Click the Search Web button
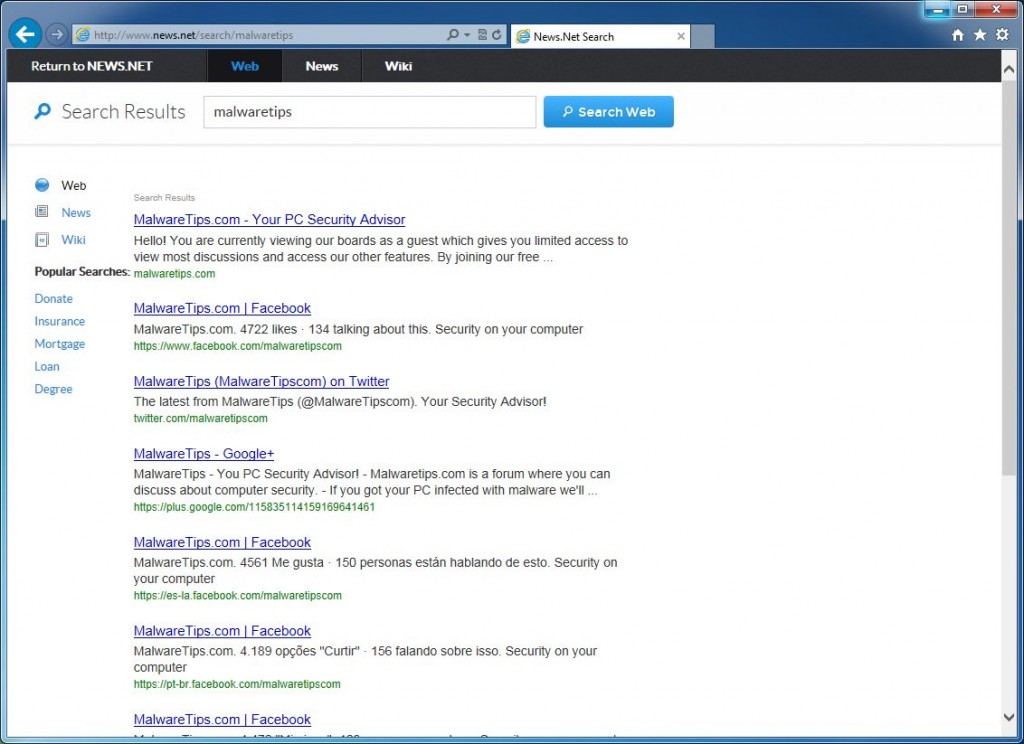Screen dimensions: 1024x744 (609, 112)
